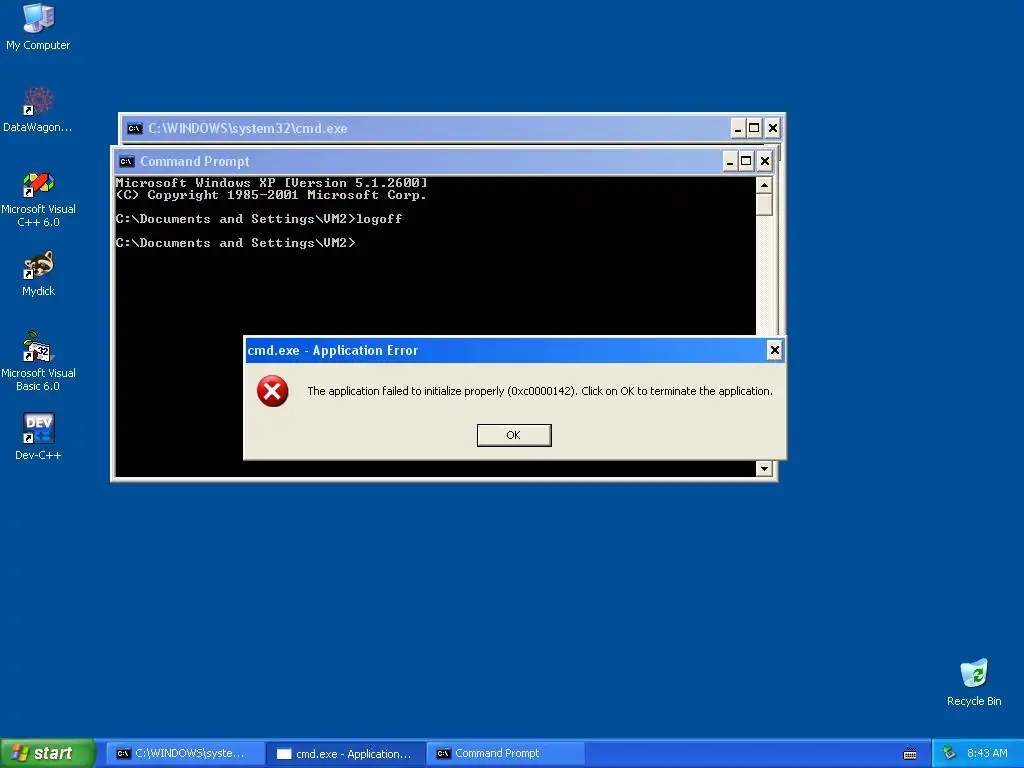Select the DataWagon desktop shortcut
This screenshot has width=1024, height=768.
38,110
